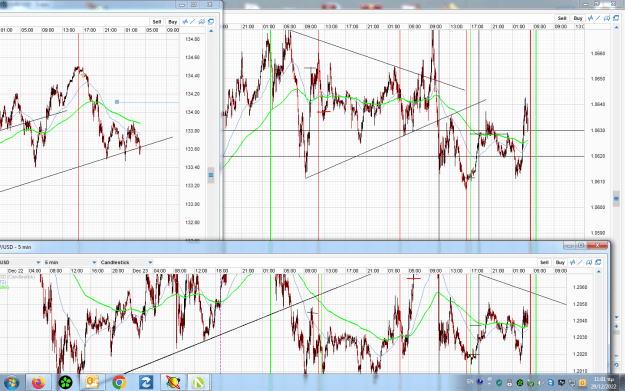Viewport: 625px width, 391px height.
Task: Click the 1.2050 price label in bottom chart
Action: [x=580, y=304]
